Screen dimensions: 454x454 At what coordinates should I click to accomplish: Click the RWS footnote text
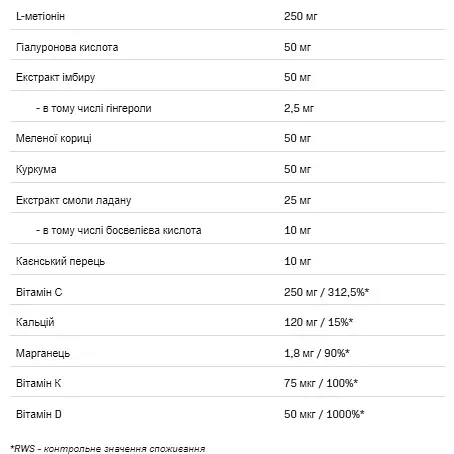pos(108,449)
